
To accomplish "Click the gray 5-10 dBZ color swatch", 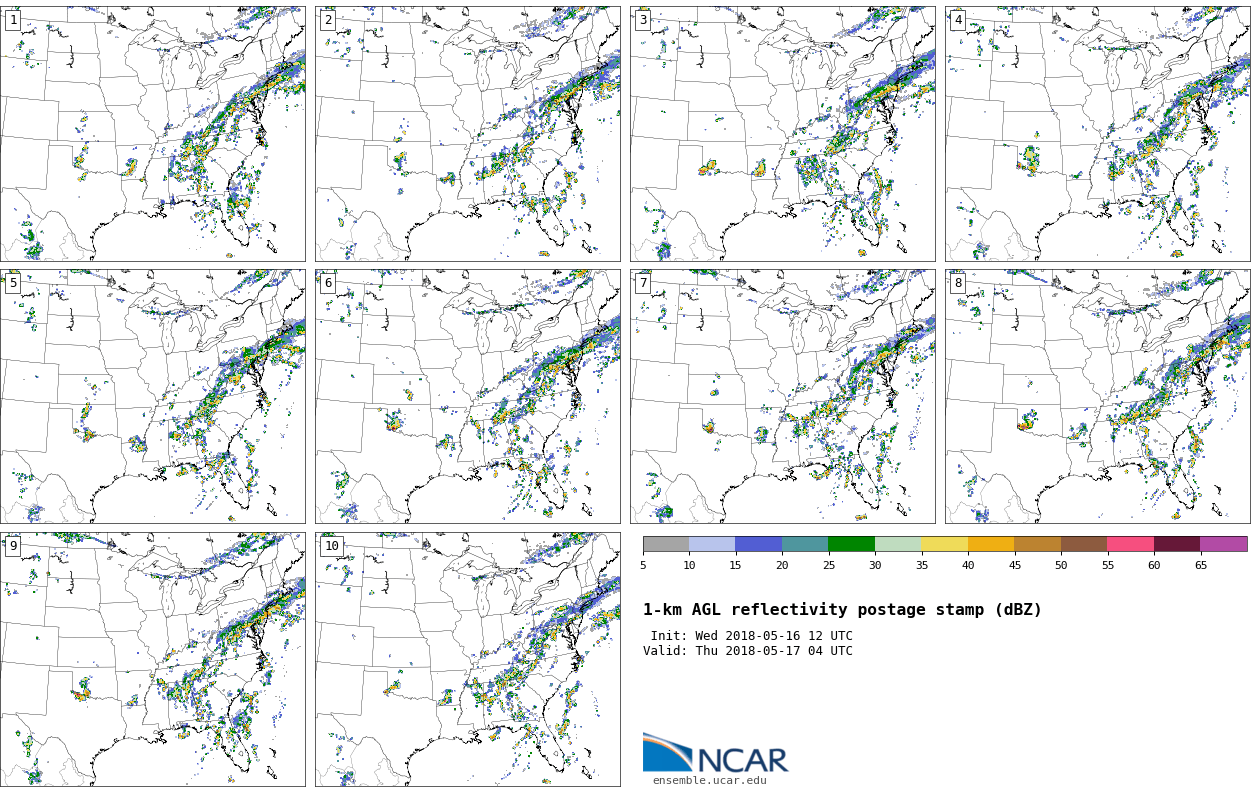I will click(666, 544).
